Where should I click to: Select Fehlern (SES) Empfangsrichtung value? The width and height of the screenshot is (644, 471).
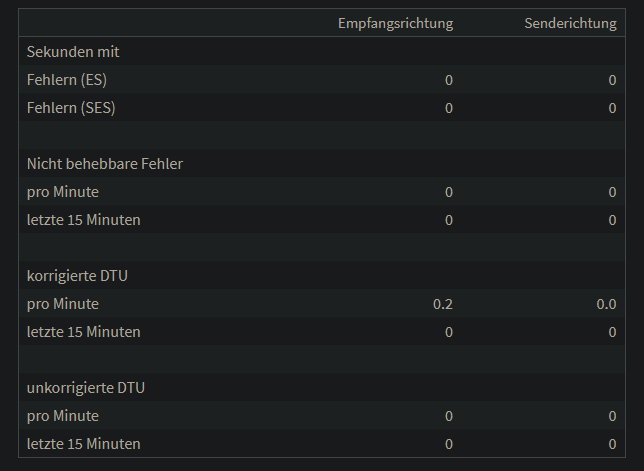pos(449,107)
